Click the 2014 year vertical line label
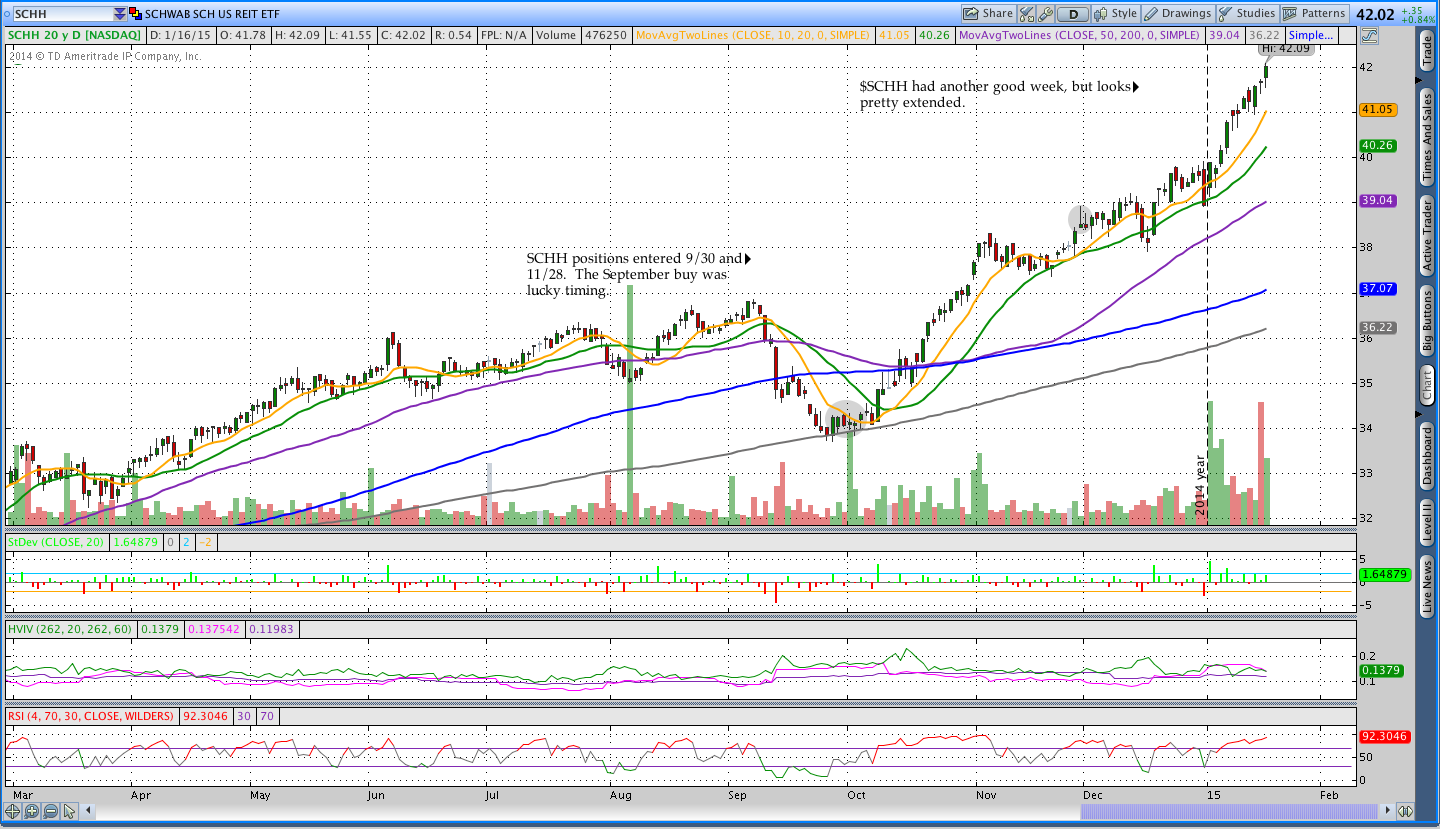Screen dimensions: 1440x829 tap(1201, 485)
